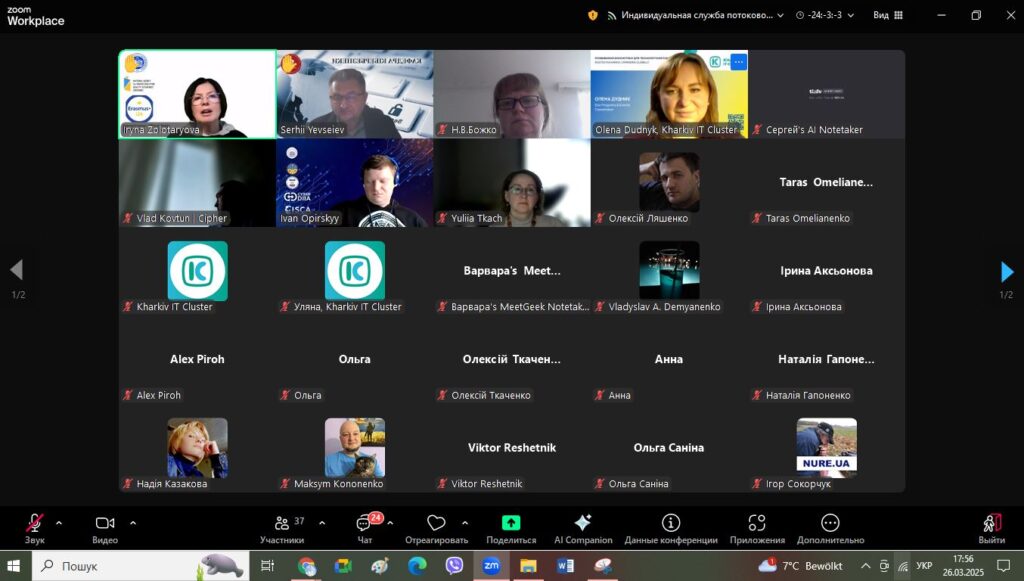Click Vladyslav A. Demyanenko profile picture
This screenshot has height=581, width=1024.
[669, 270]
